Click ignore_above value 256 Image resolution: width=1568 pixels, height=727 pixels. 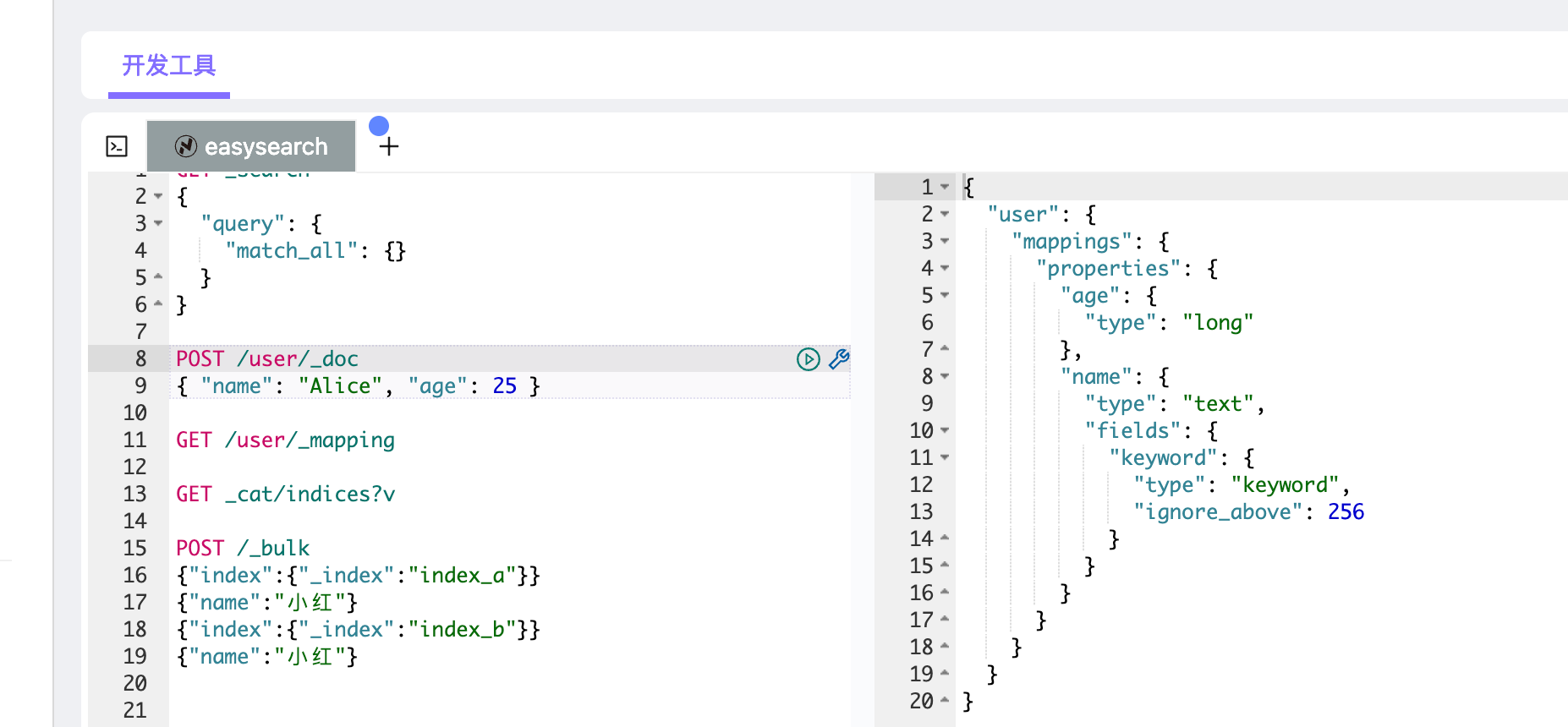(1346, 512)
